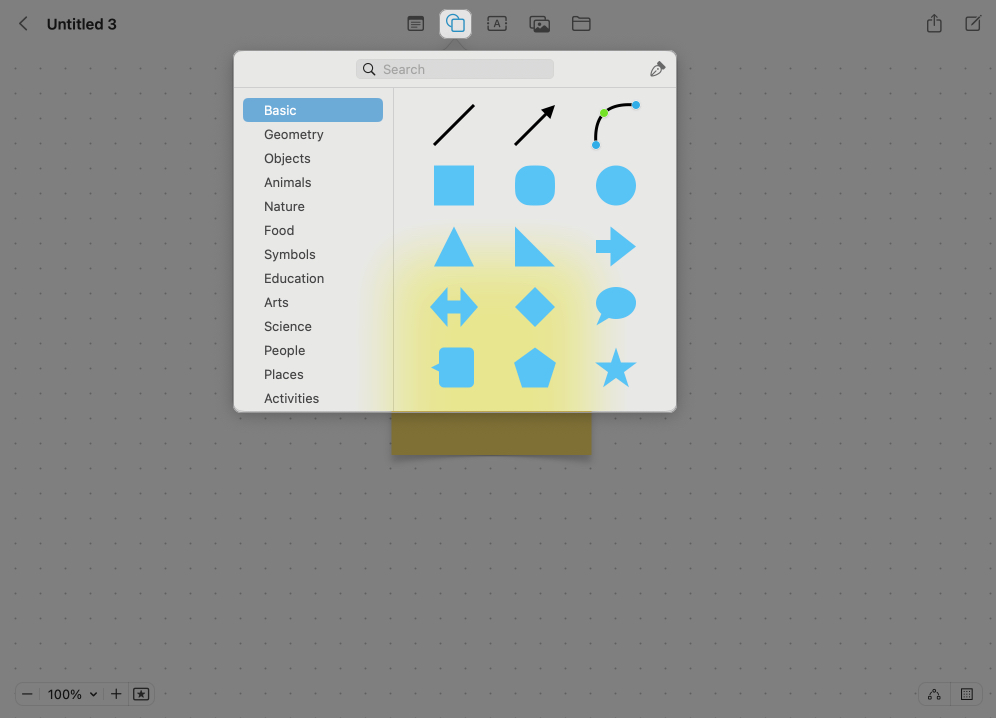Select the blue star shape
This screenshot has width=996, height=718.
click(x=615, y=368)
